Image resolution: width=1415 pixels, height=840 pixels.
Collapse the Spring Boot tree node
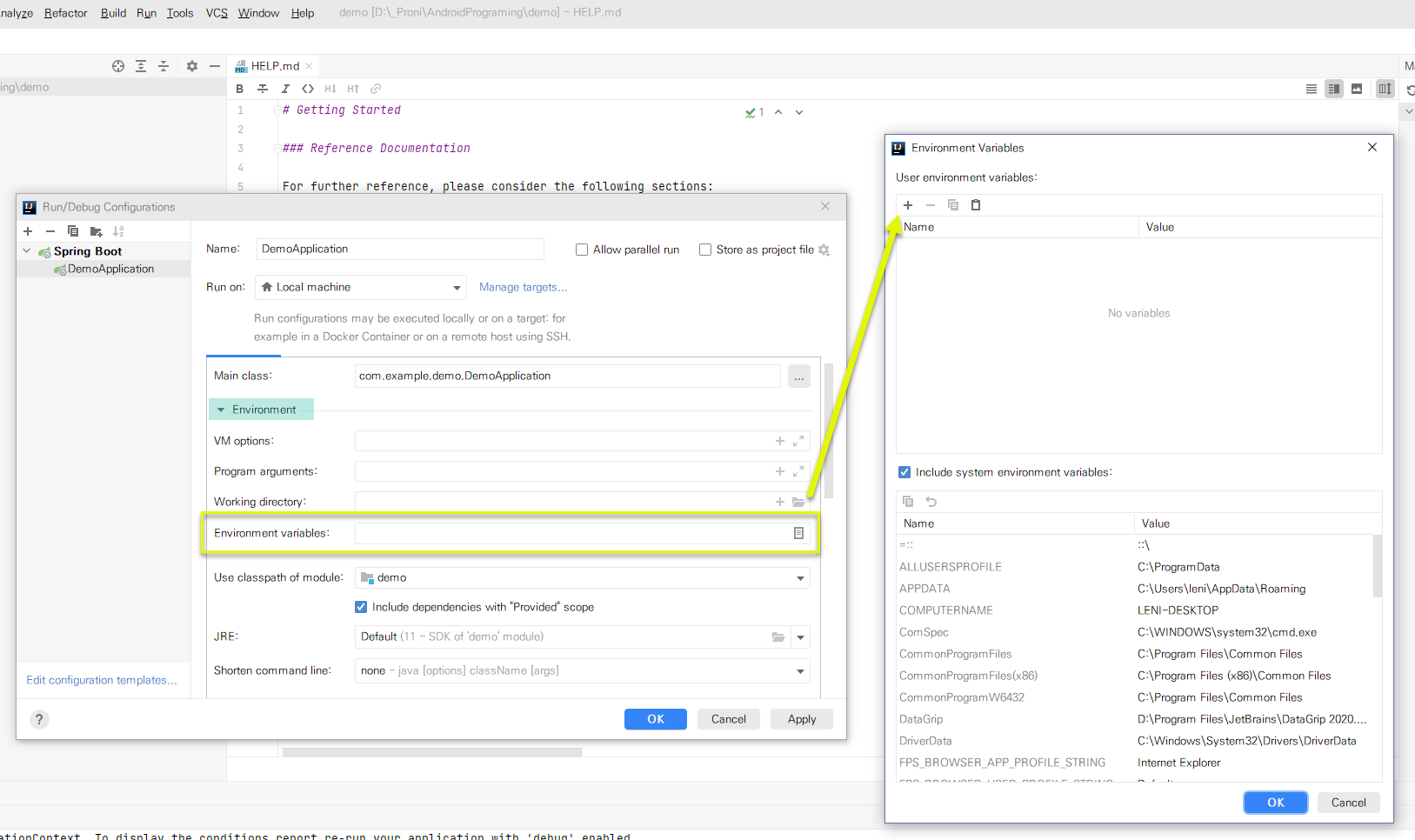point(27,251)
